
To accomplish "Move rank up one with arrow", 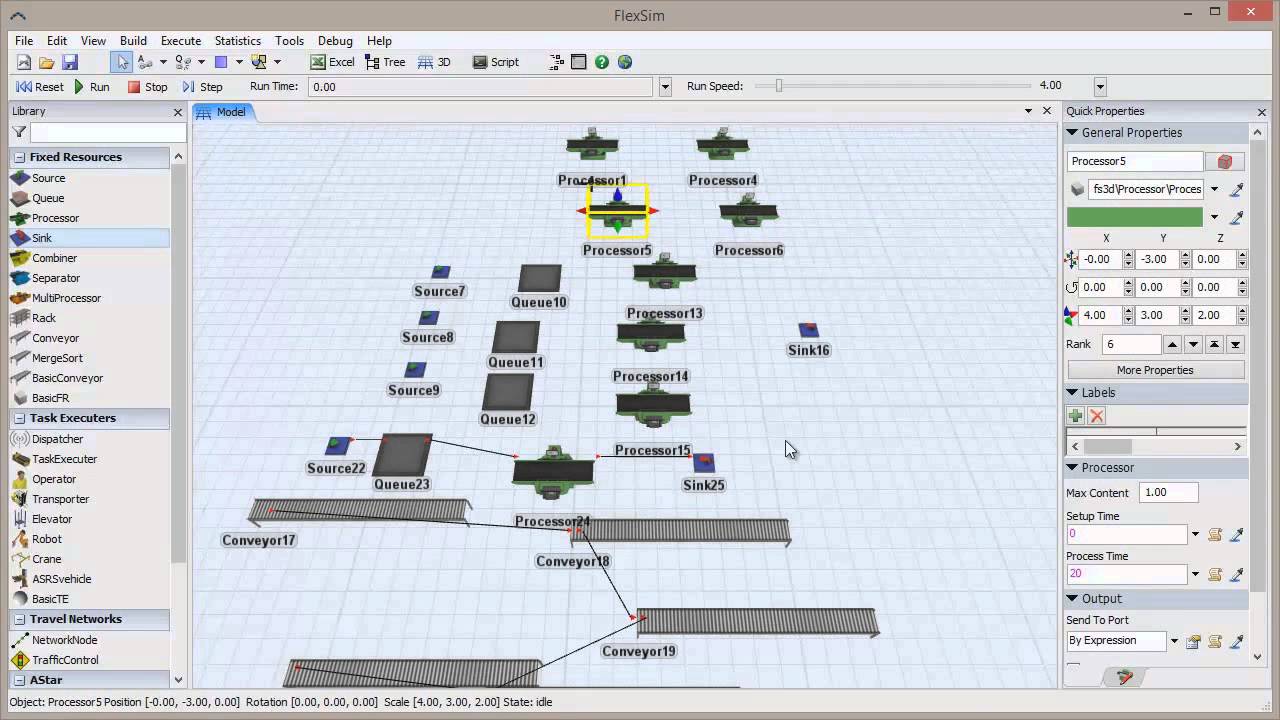I will click(x=1172, y=344).
